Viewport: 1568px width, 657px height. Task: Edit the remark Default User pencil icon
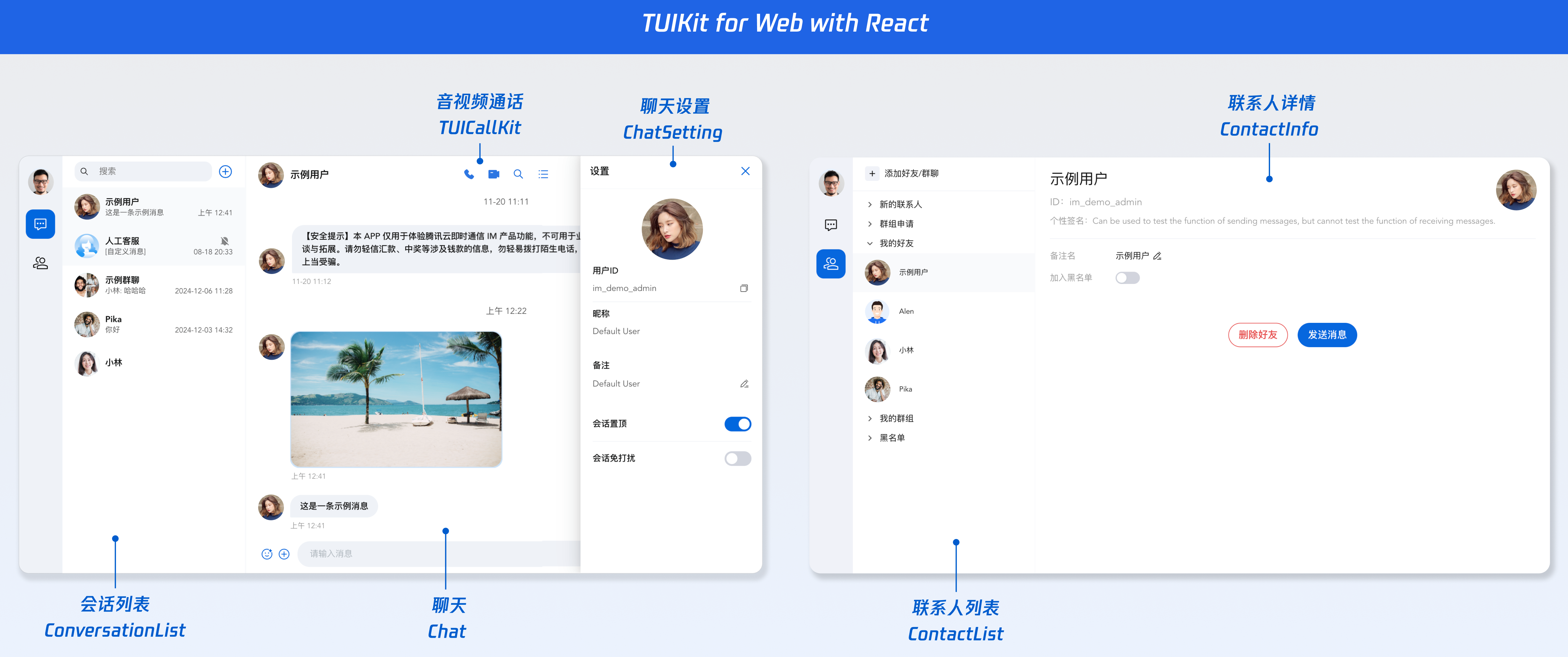tap(744, 384)
